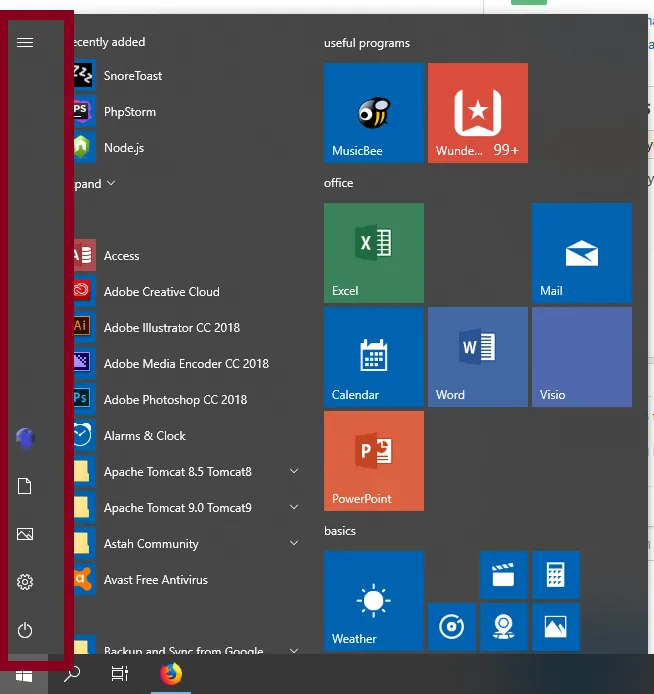Viewport: 654px width, 694px height.
Task: Expand the recently added list
Action: [94, 184]
